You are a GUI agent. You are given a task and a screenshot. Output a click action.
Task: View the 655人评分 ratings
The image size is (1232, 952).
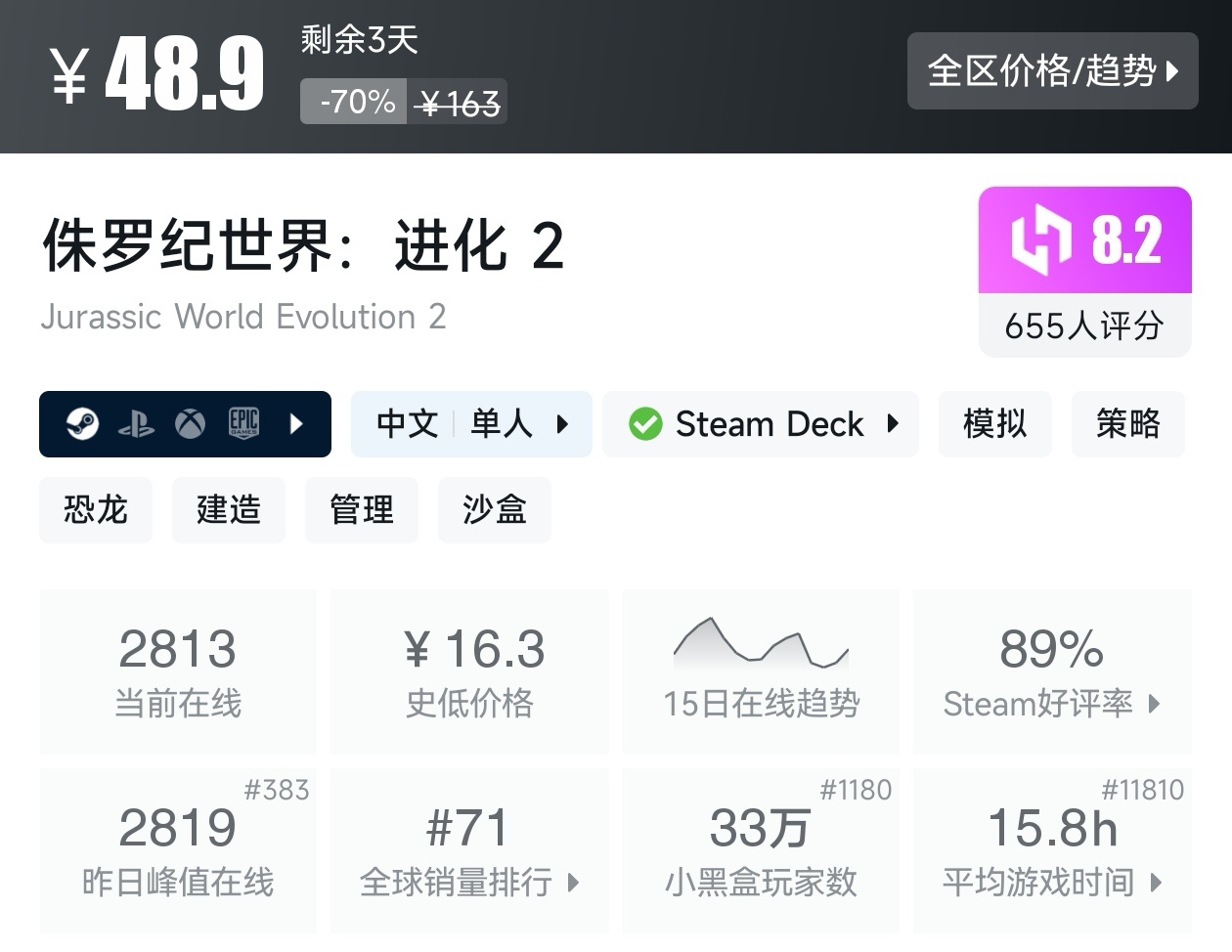point(1084,326)
